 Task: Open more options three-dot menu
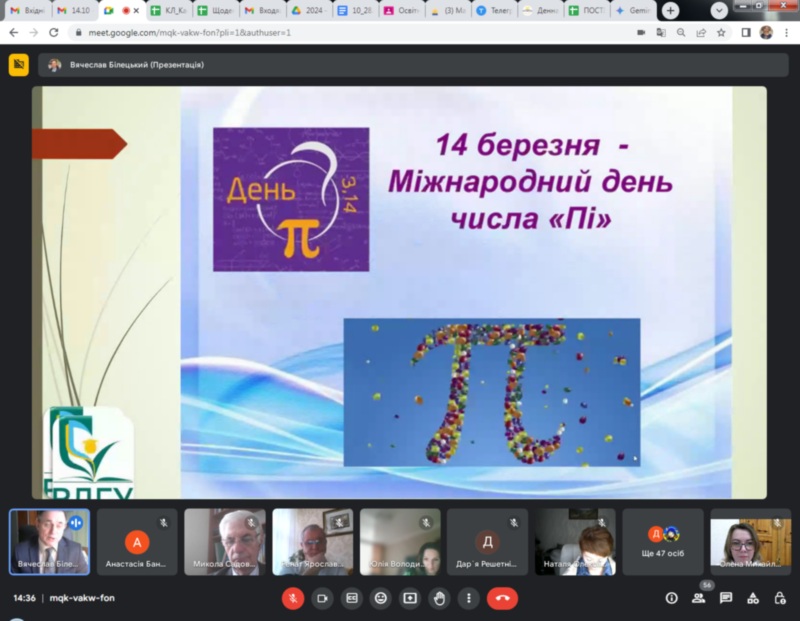click(x=467, y=598)
